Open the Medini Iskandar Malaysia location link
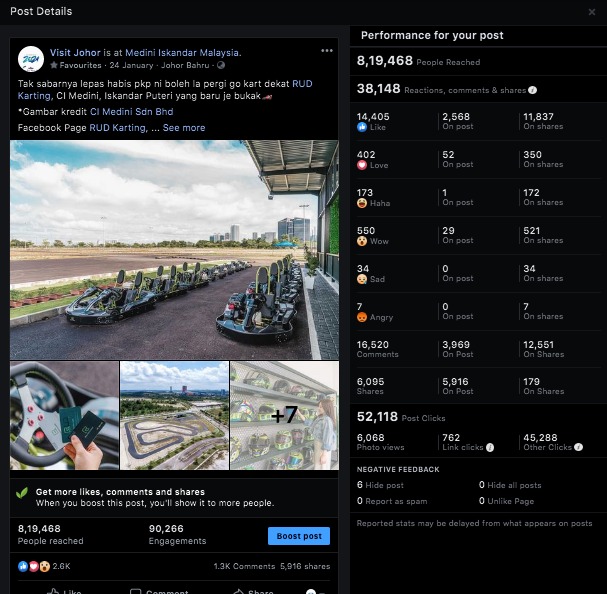The height and width of the screenshot is (594, 607). pos(182,53)
